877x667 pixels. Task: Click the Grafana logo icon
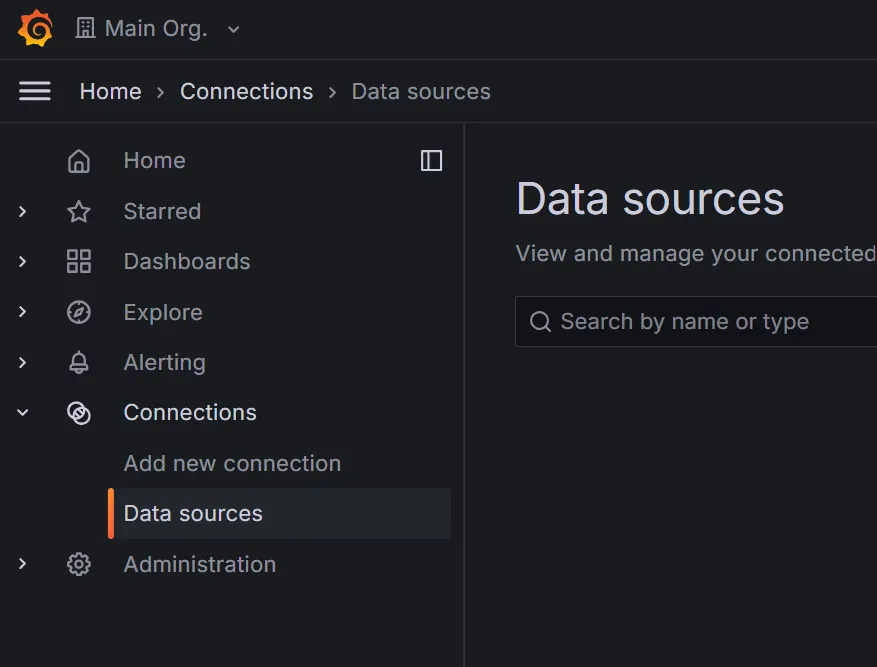35,28
